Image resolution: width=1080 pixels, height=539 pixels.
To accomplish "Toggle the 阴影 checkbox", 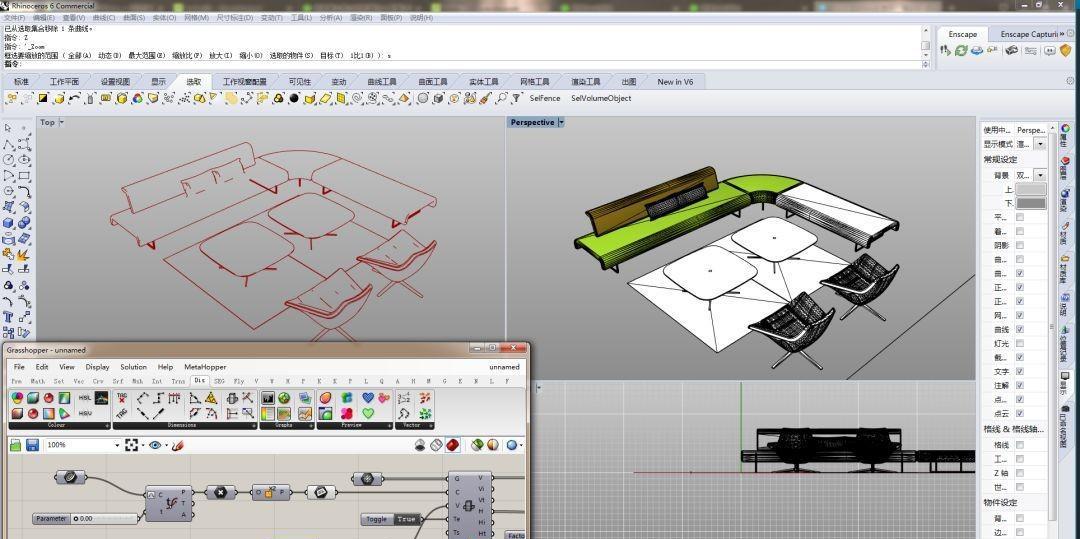I will tap(1020, 245).
